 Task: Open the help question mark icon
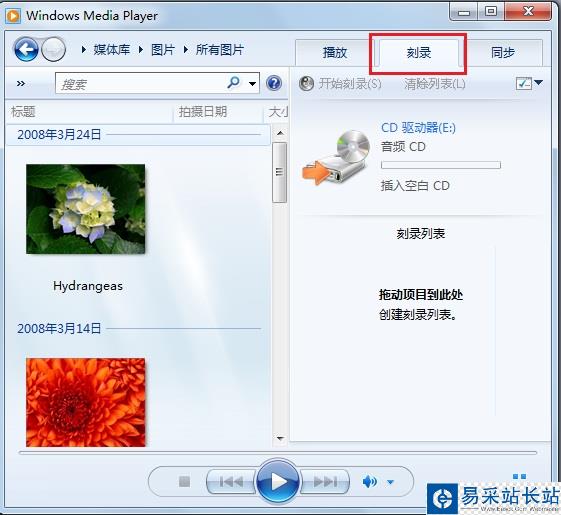274,83
